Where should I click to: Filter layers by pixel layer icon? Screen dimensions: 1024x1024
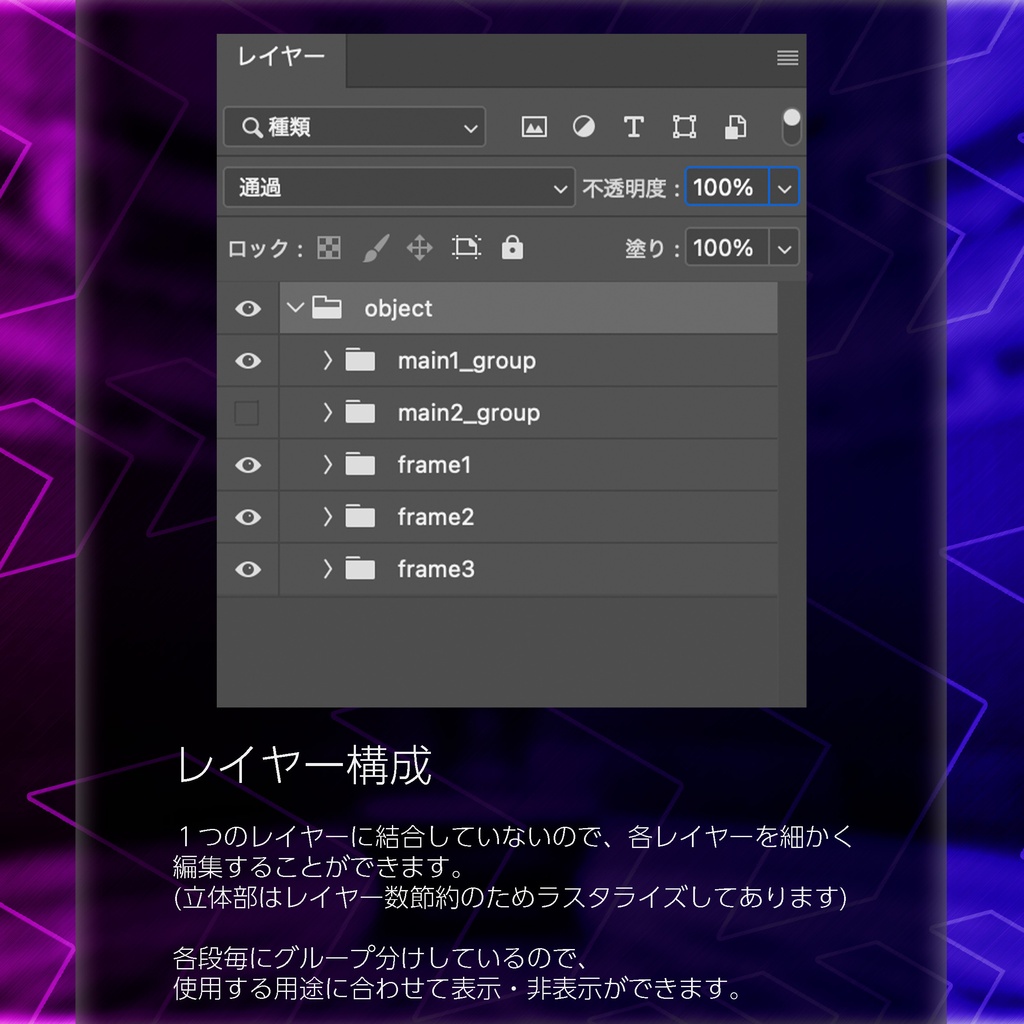pos(534,127)
